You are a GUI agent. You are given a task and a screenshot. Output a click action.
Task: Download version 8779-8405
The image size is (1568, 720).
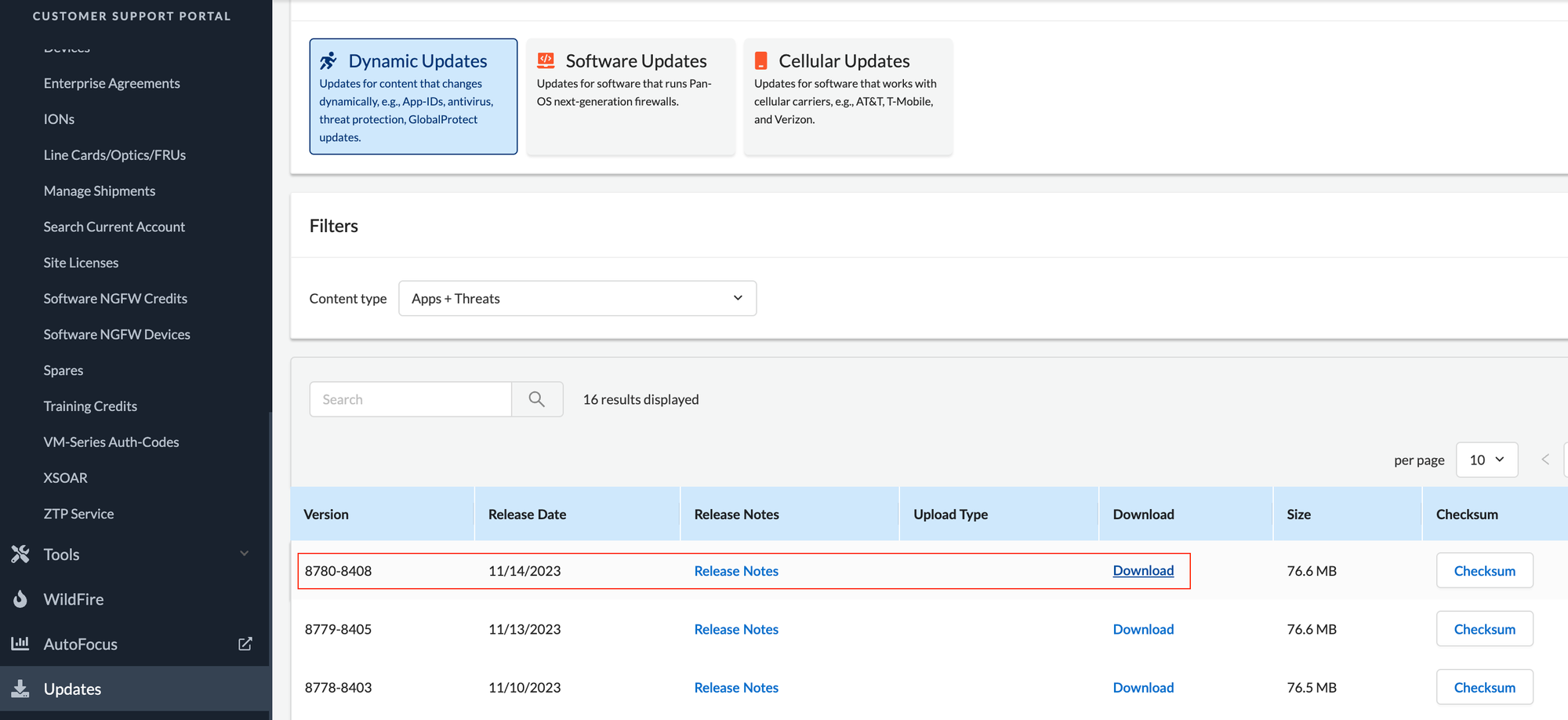(x=1143, y=629)
